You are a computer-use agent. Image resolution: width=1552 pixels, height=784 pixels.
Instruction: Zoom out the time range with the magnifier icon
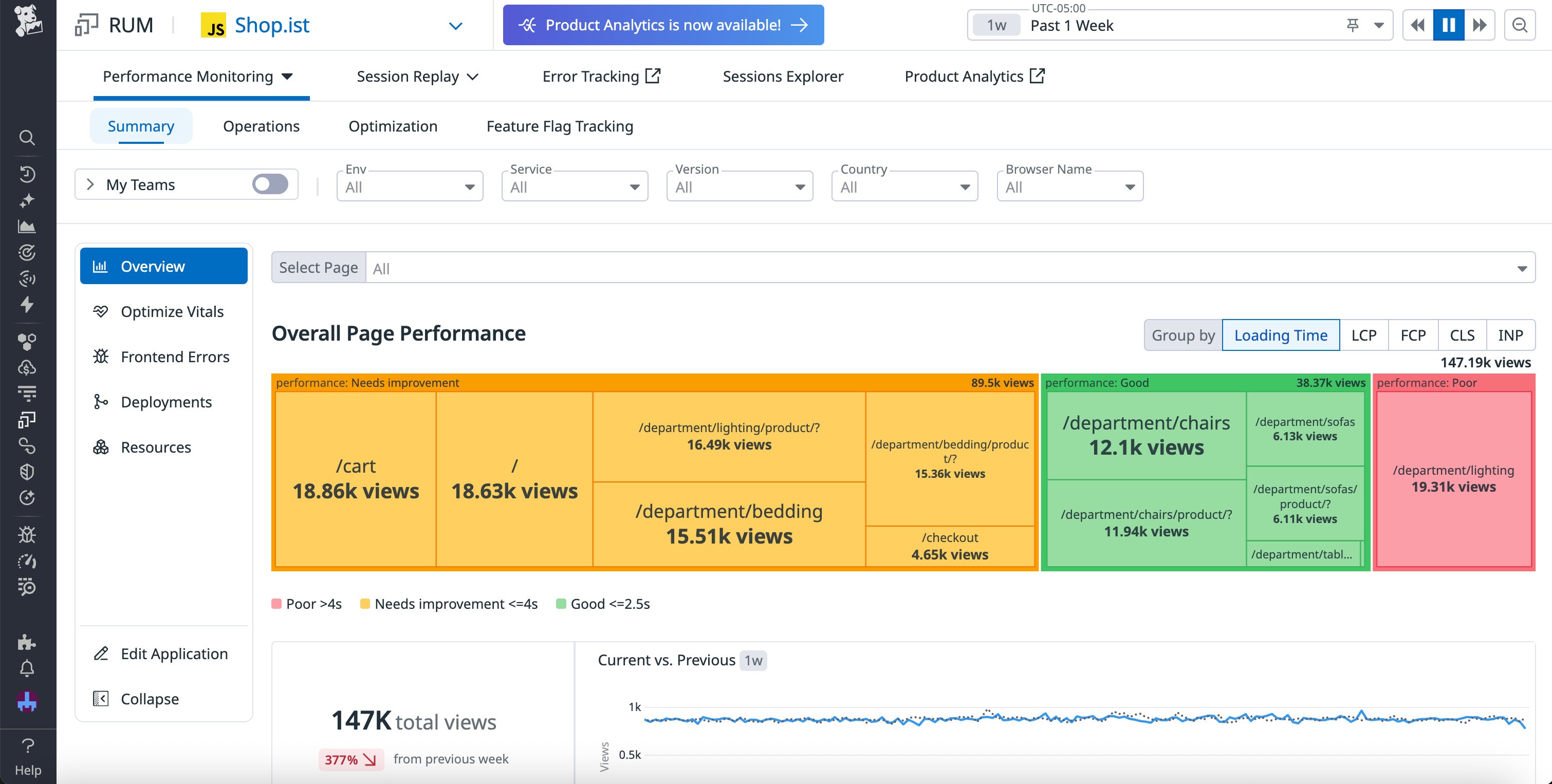(1520, 25)
